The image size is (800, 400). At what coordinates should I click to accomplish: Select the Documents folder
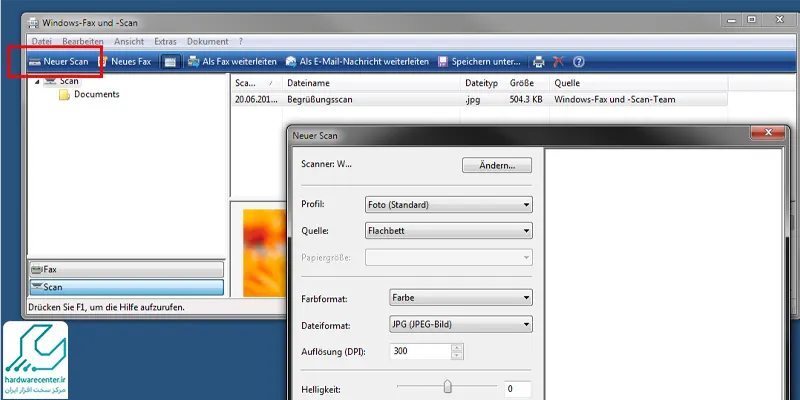click(x=96, y=94)
